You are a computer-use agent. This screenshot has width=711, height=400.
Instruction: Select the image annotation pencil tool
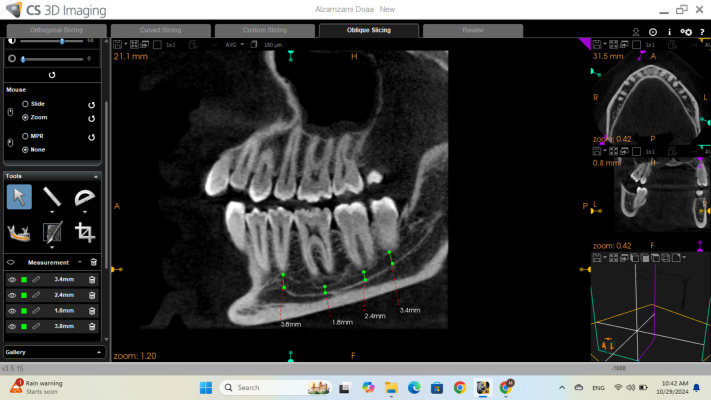click(x=52, y=232)
